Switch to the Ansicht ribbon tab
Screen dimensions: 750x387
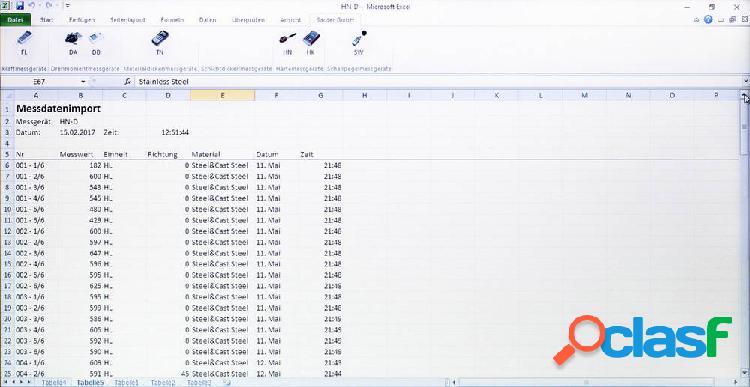(290, 20)
